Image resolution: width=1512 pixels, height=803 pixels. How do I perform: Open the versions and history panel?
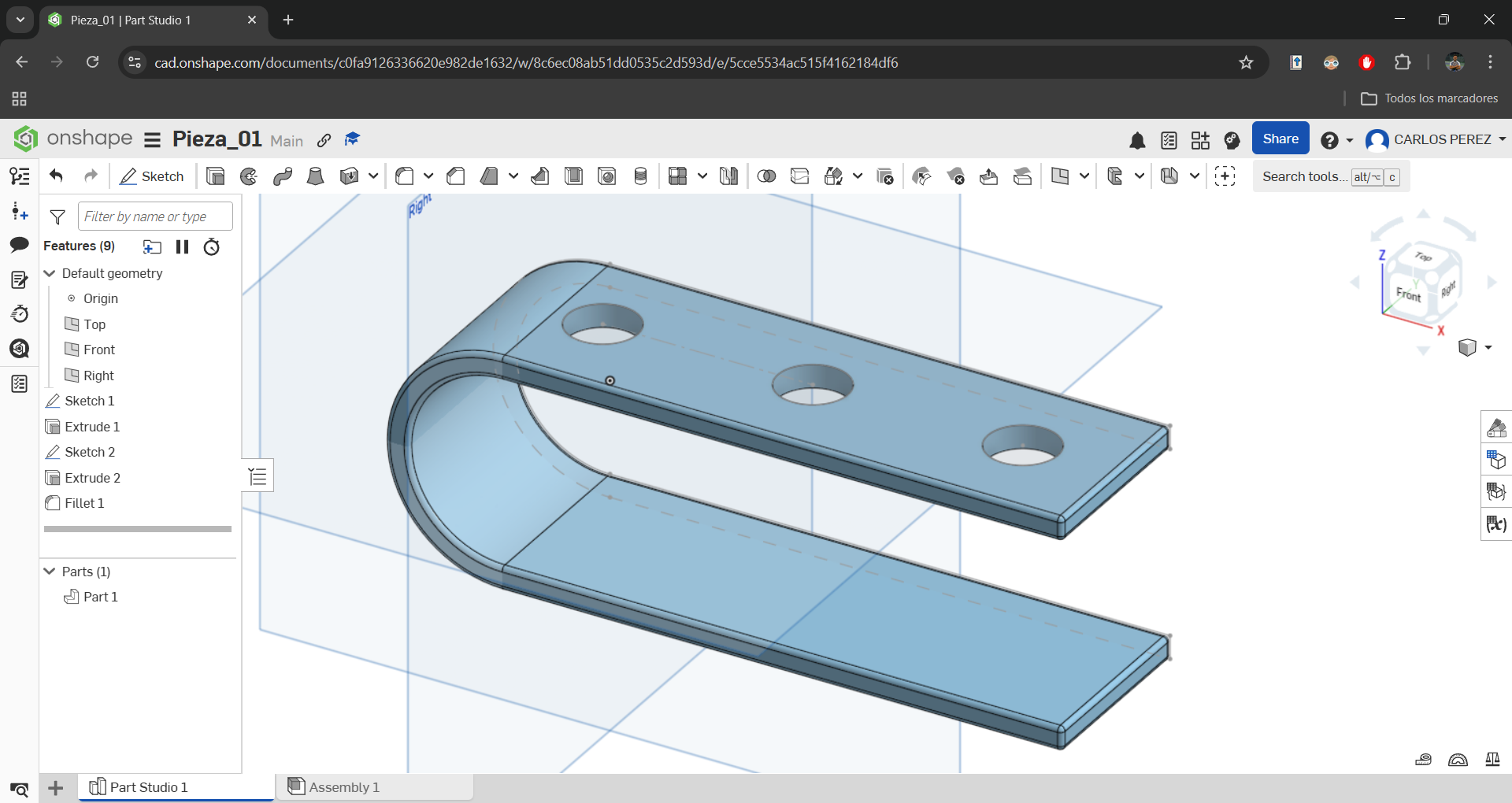(20, 314)
